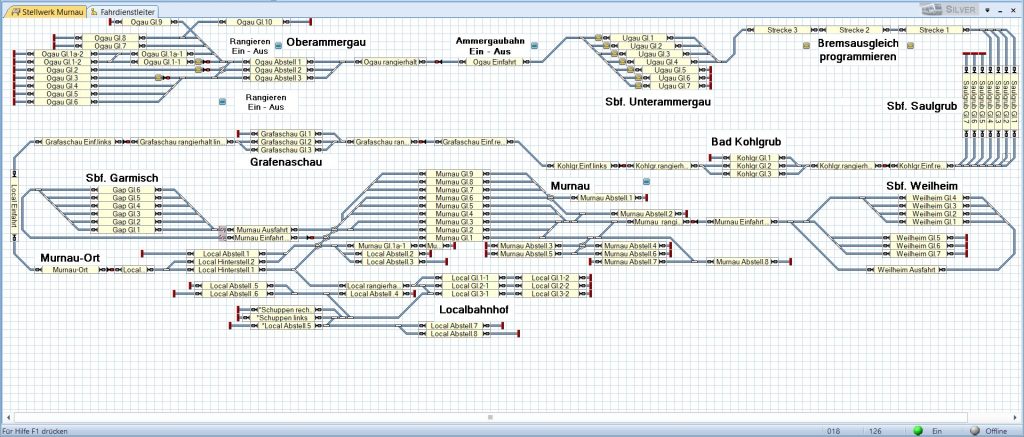Open window list dropdown arrow at top right
1024x437 pixels.
click(987, 10)
